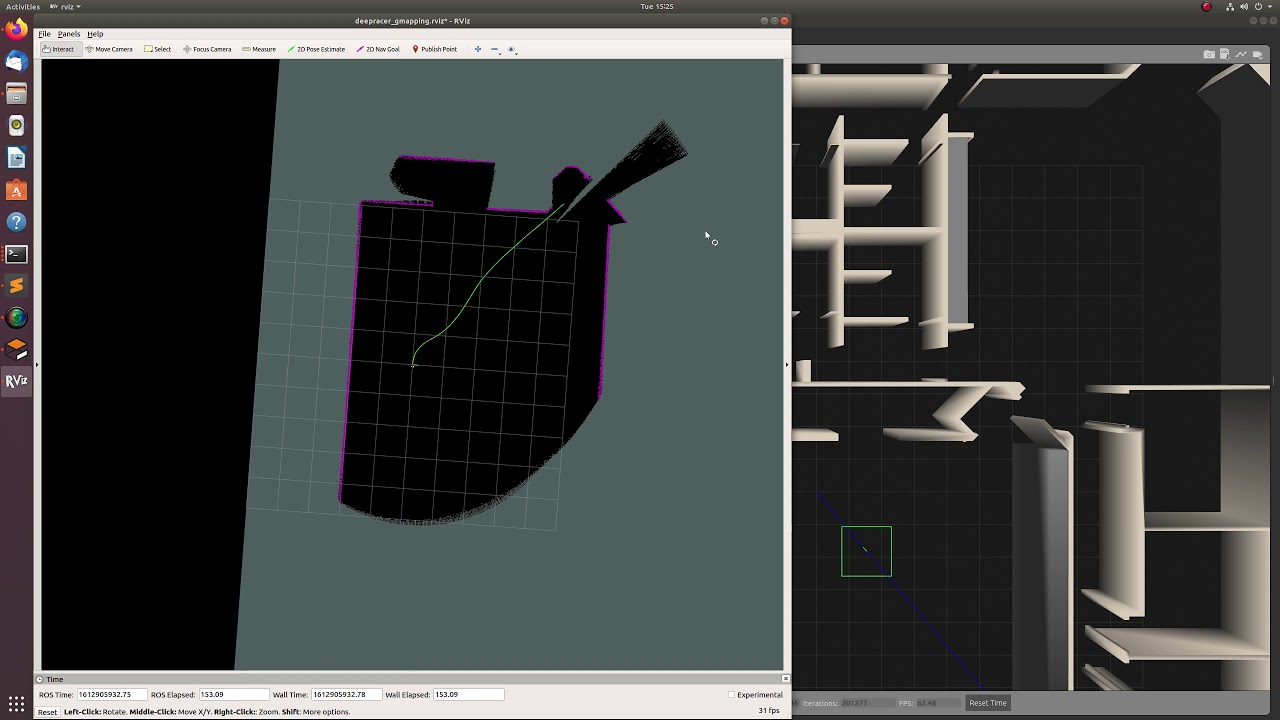
Task: Click the clock showing Tue 15:25
Action: pos(657,6)
